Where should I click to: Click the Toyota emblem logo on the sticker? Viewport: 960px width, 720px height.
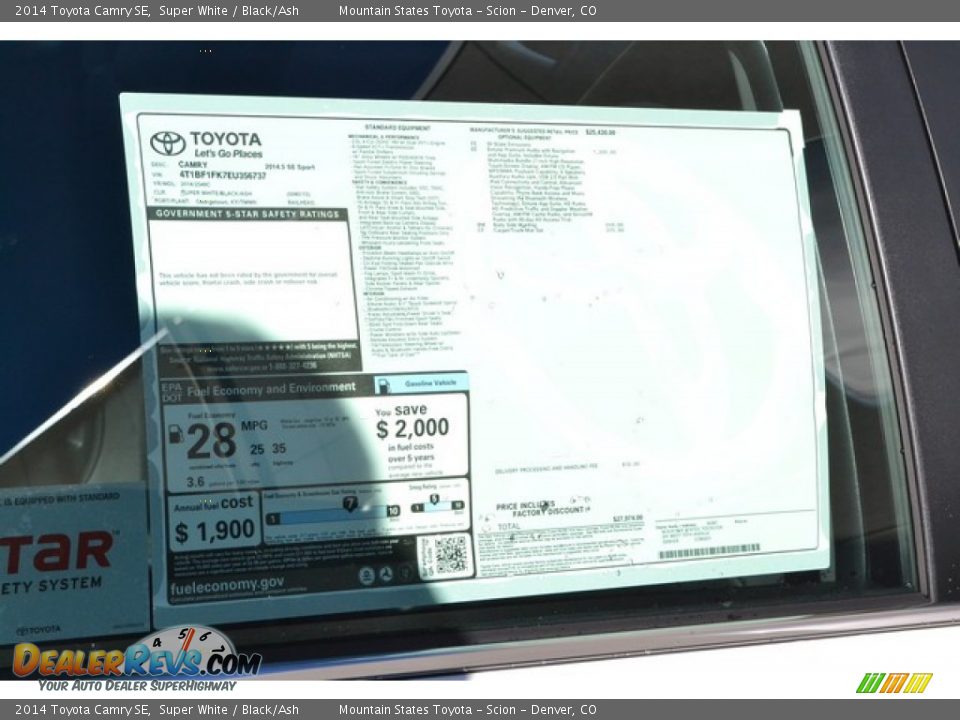(x=167, y=143)
